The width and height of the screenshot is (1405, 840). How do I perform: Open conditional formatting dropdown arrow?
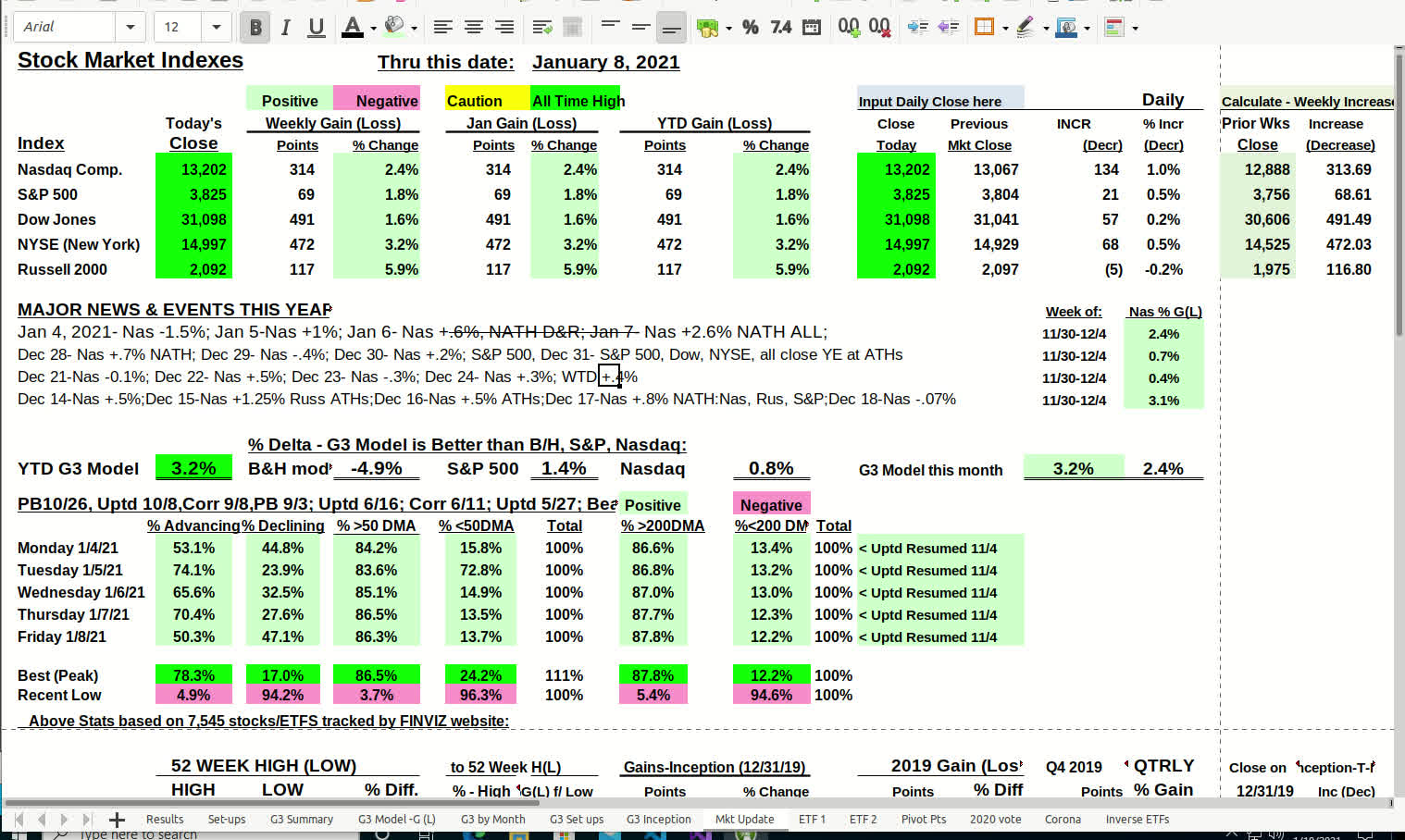tap(1135, 29)
